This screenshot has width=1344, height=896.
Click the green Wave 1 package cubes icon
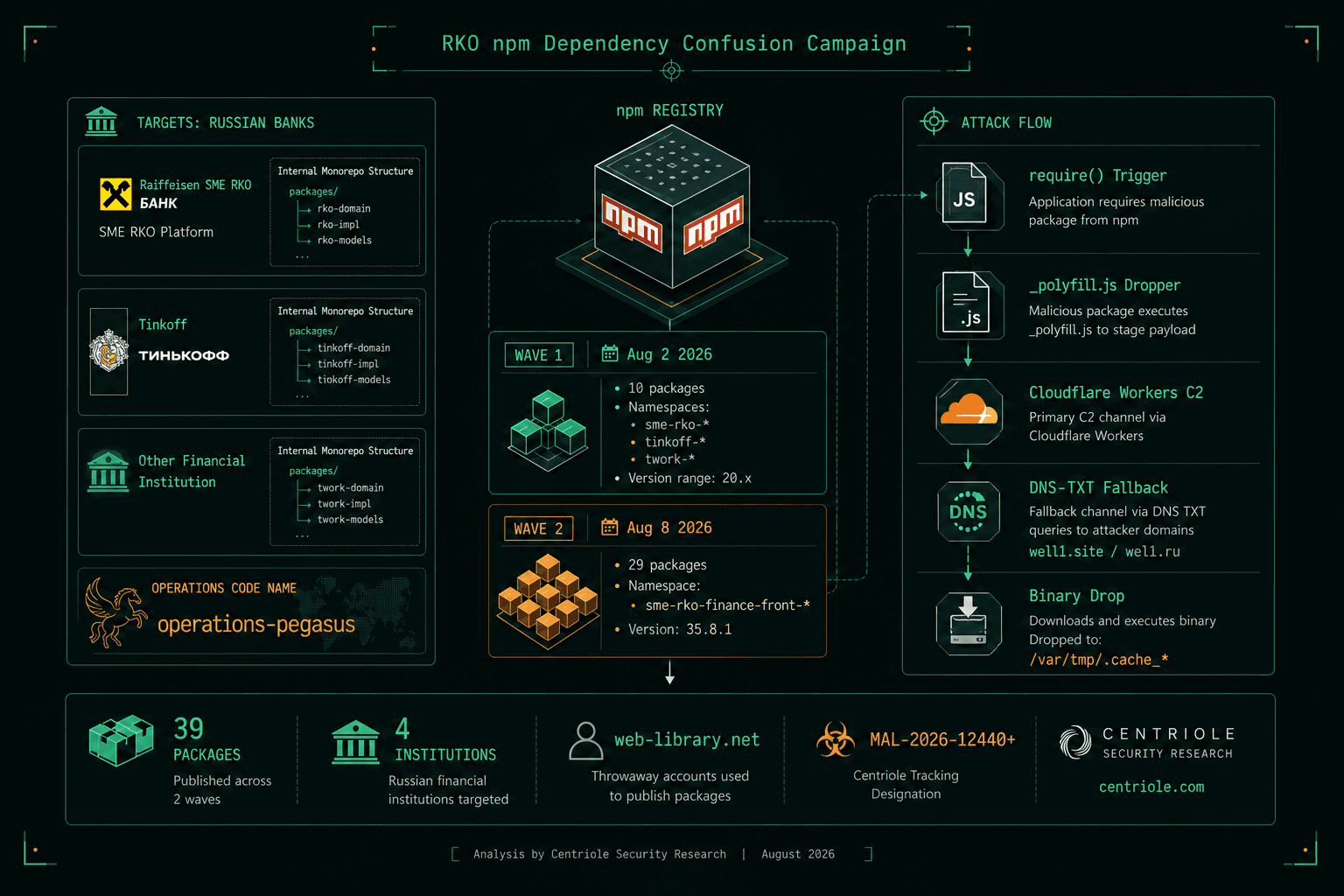[548, 430]
